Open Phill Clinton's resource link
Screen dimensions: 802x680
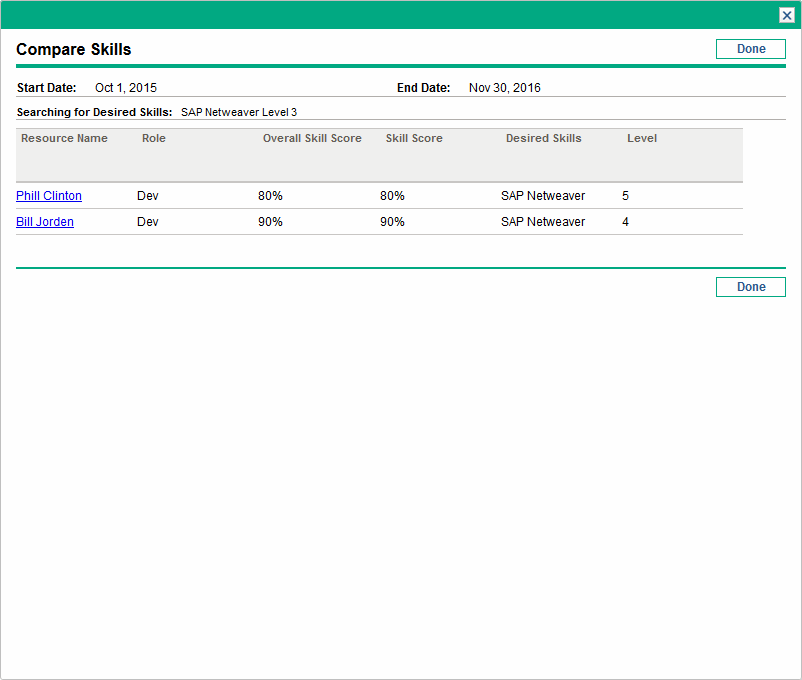[49, 196]
